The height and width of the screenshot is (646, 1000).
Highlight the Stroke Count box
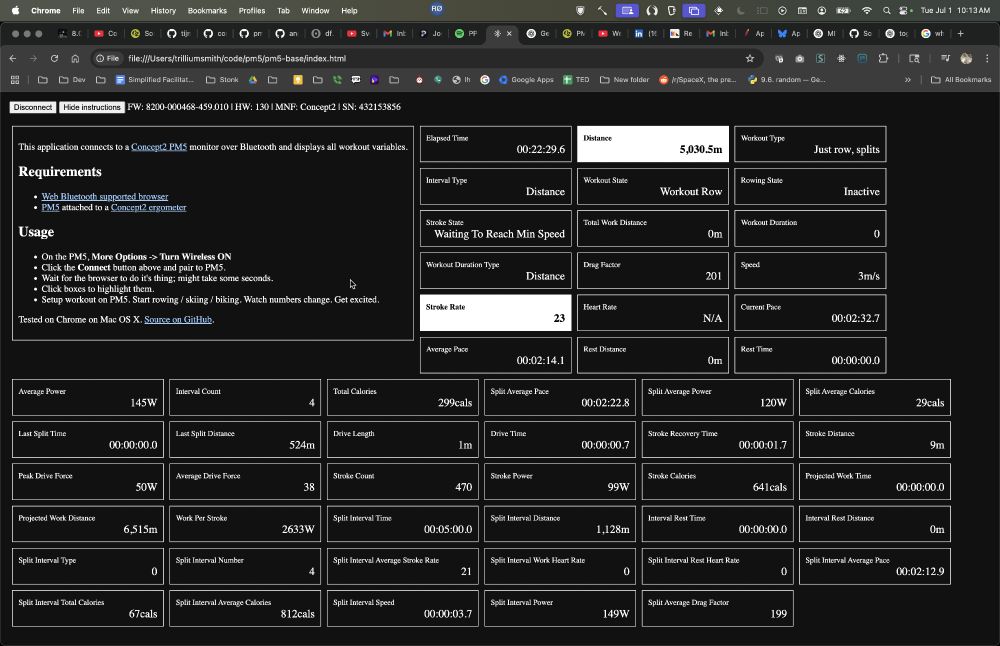[402, 481]
